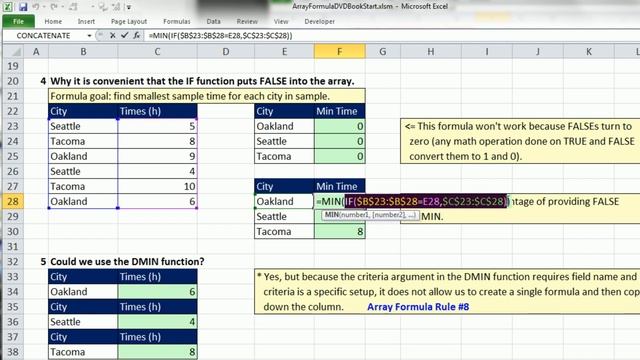Open the Developer ribbon tab
Image resolution: width=640 pixels, height=360 pixels.
(319, 21)
